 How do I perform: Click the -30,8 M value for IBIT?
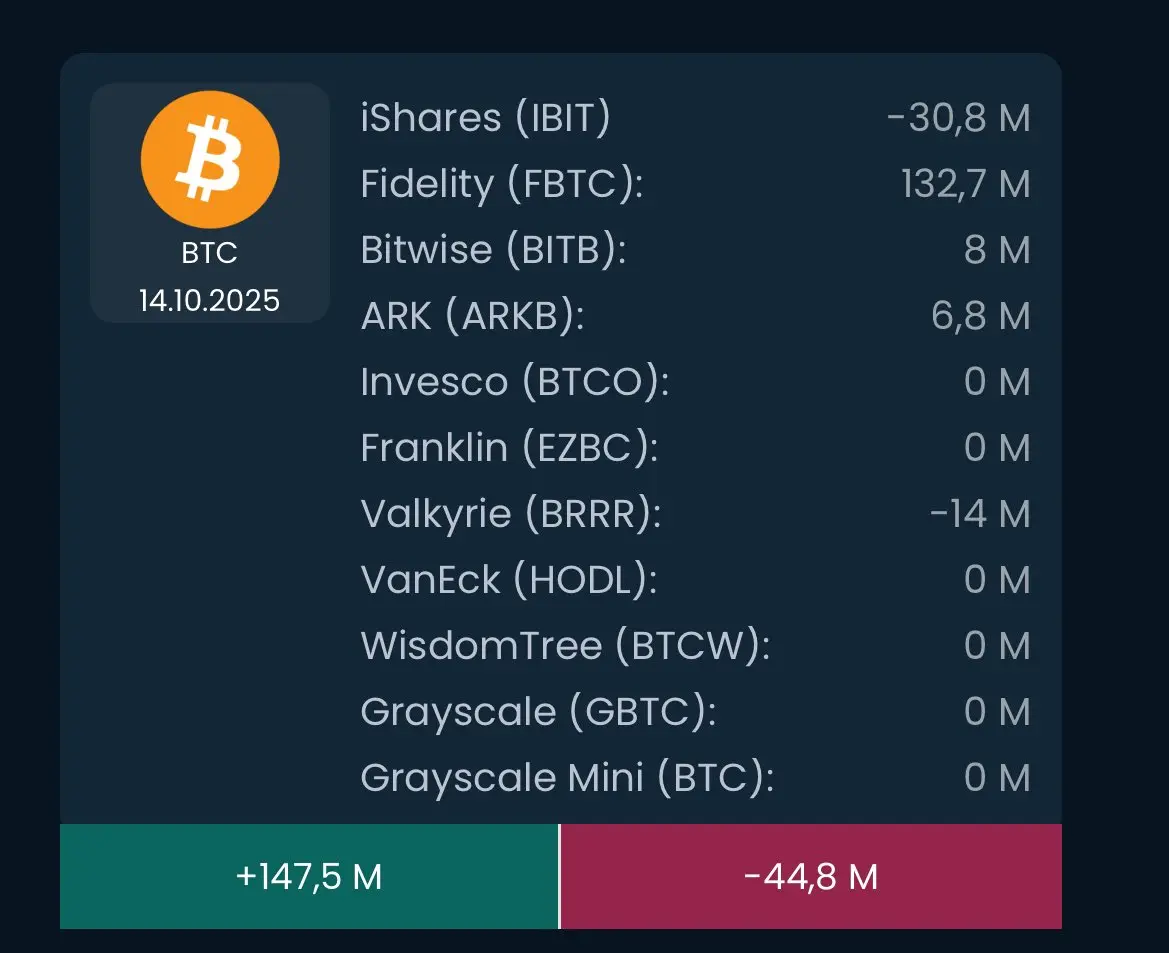pos(958,119)
